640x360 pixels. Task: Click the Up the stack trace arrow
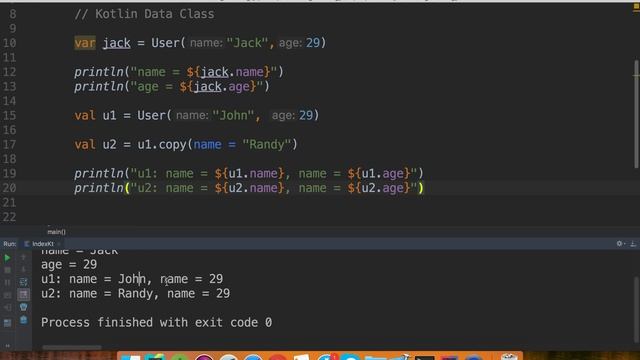pyautogui.click(x=23, y=257)
